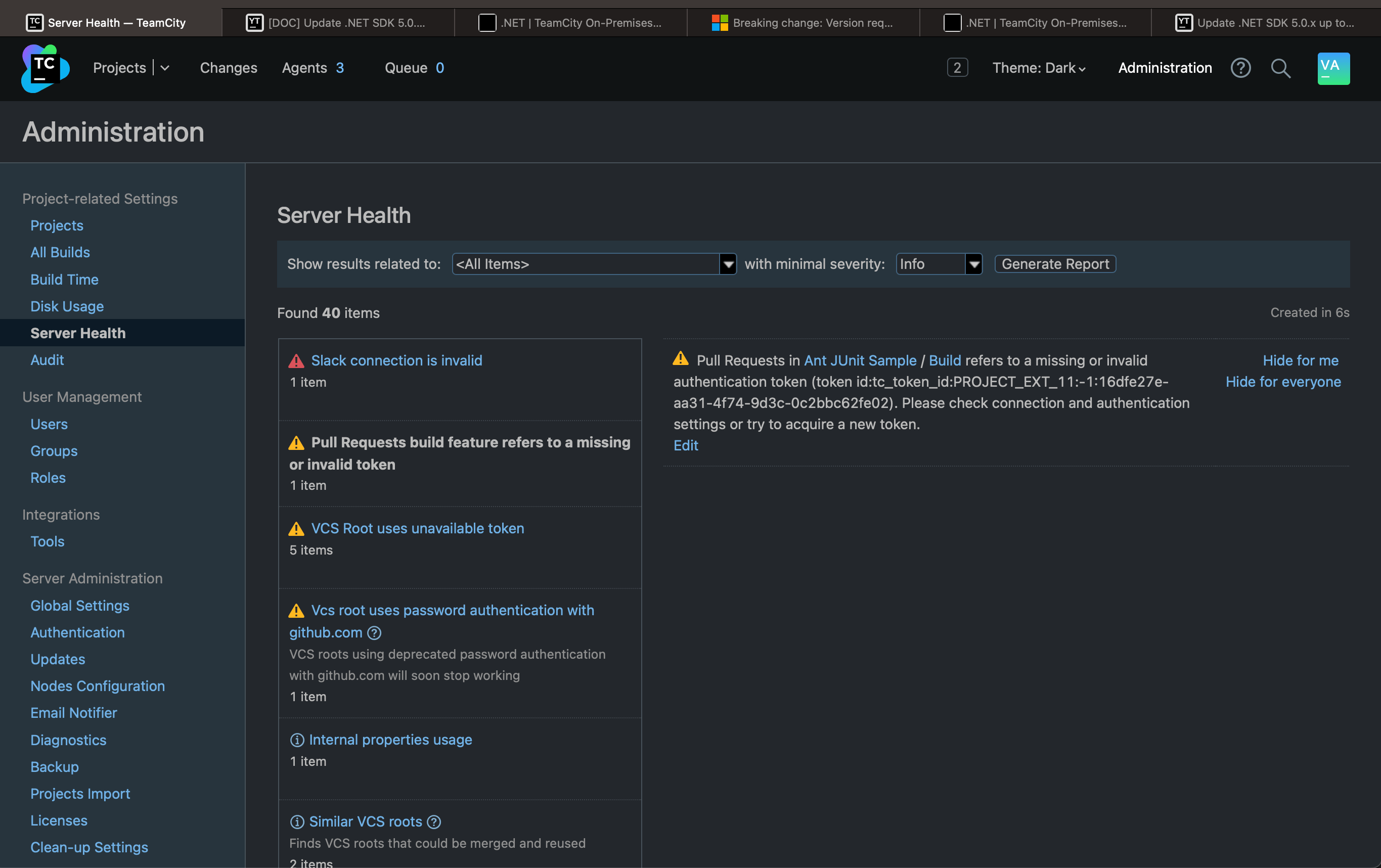Open the minimal severity Info dropdown
This screenshot has height=868, width=1381.
939,264
